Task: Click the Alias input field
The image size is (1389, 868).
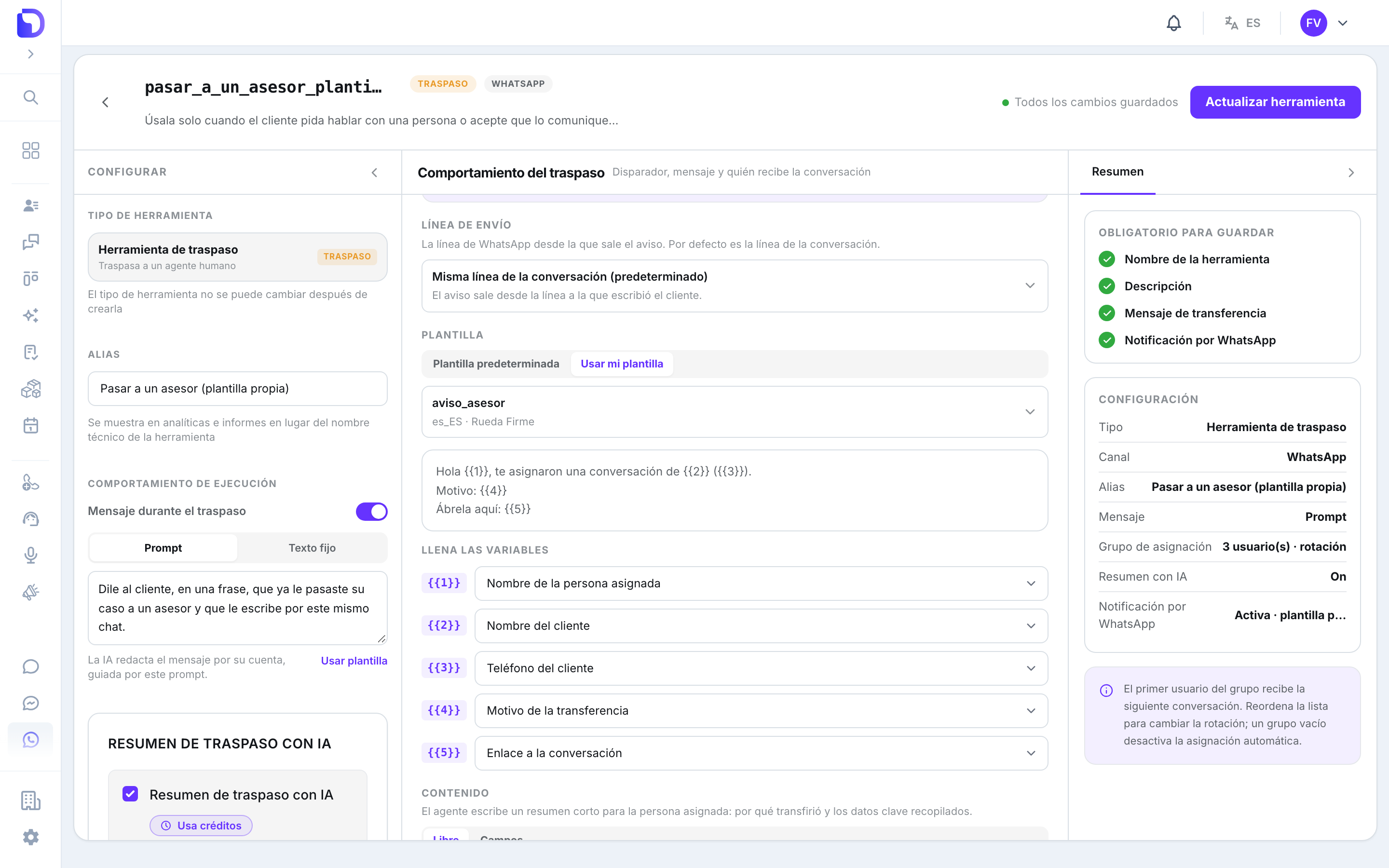Action: [237, 389]
